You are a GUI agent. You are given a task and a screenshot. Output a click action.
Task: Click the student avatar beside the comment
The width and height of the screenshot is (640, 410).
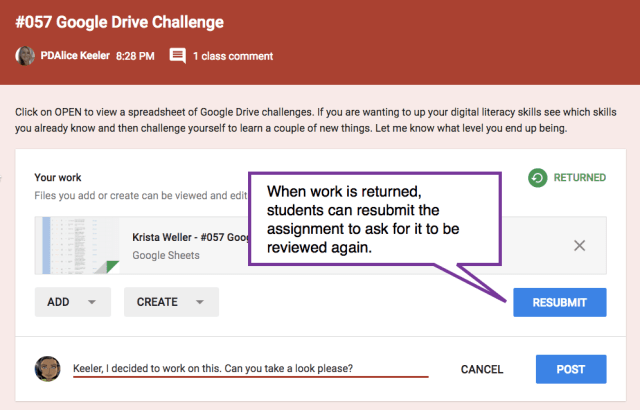pos(47,369)
